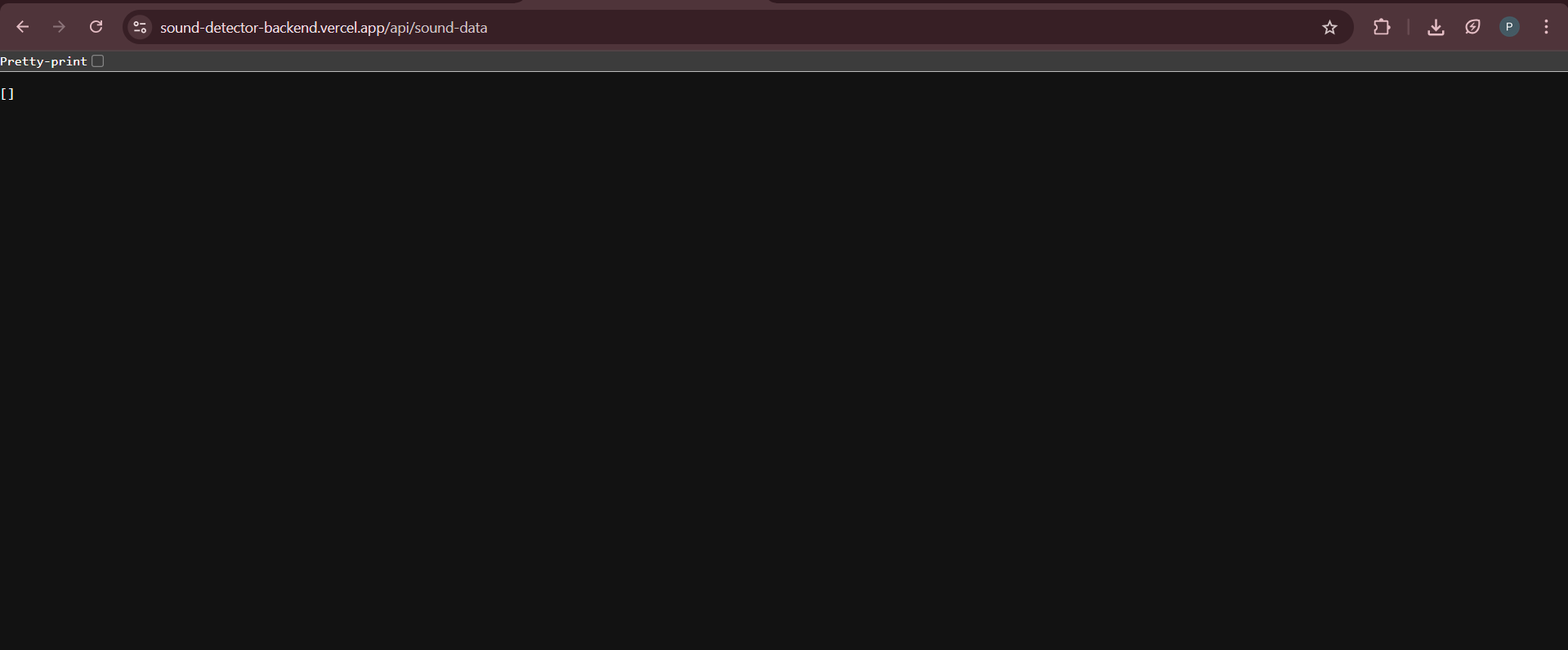Click the /api/sound-data path in URL
The image size is (1568, 650).
(437, 28)
